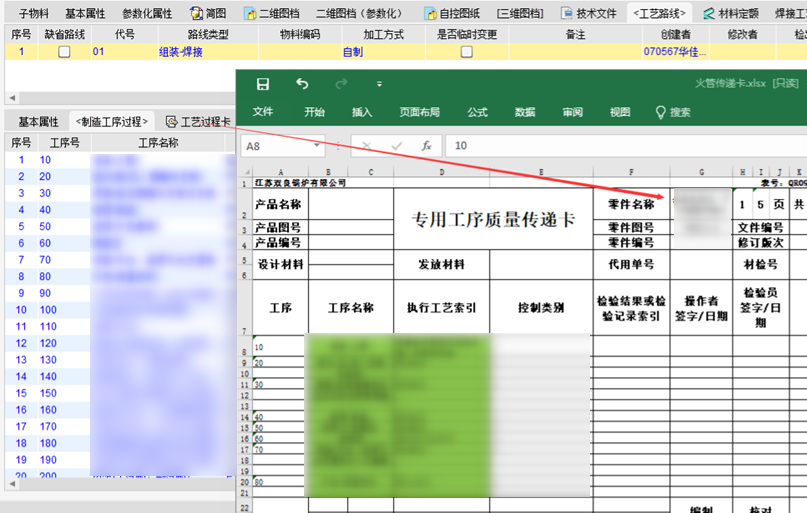The image size is (807, 513).
Task: Switch to the 子物料 tab
Action: (x=34, y=13)
